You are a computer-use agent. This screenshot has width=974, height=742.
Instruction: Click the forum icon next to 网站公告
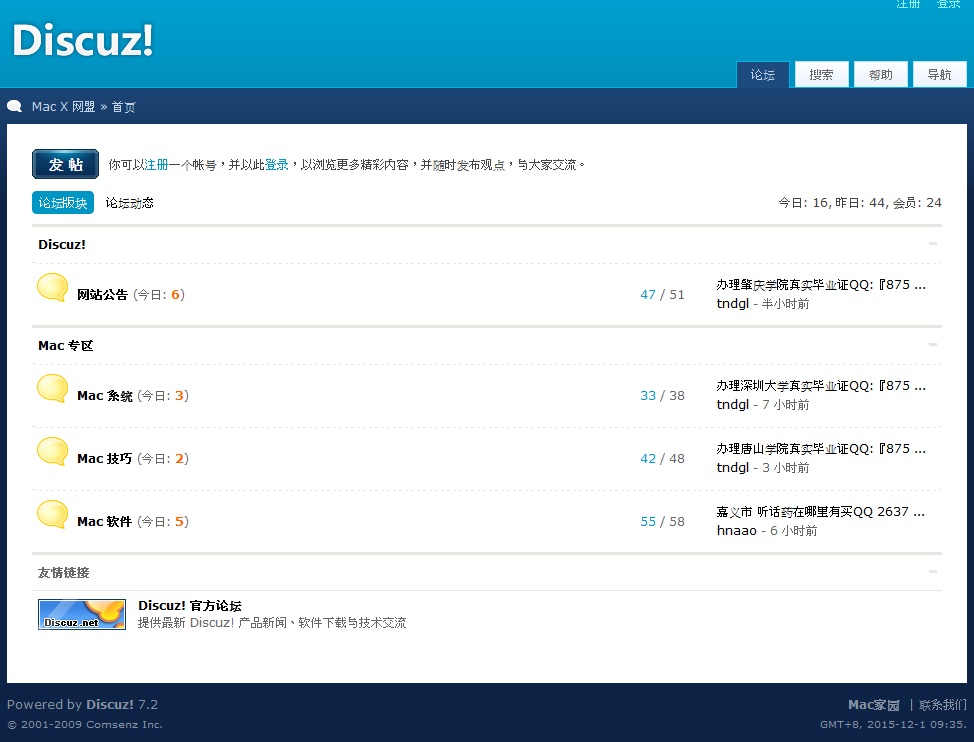[53, 288]
